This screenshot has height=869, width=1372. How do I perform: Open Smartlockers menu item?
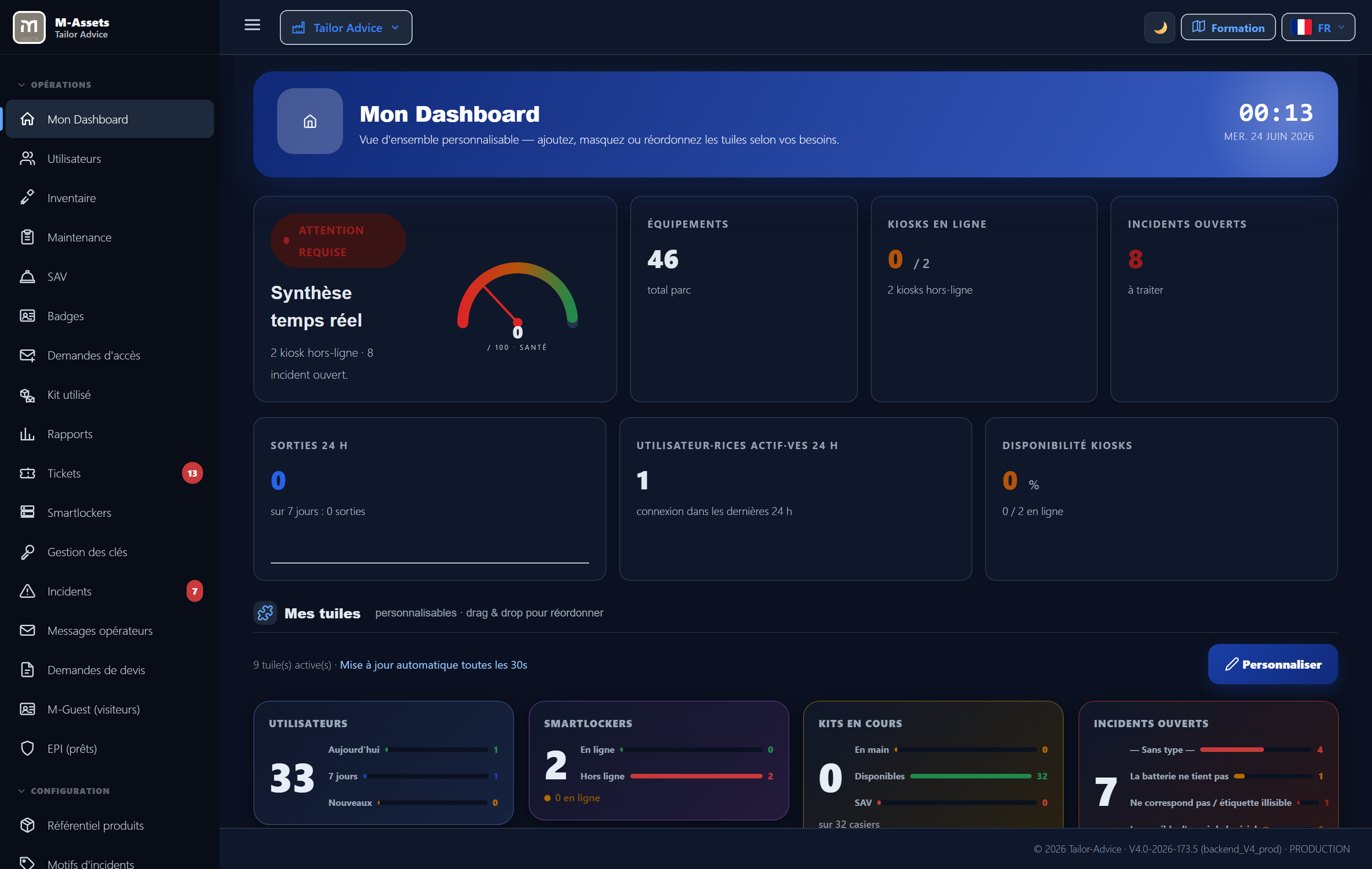(110, 512)
